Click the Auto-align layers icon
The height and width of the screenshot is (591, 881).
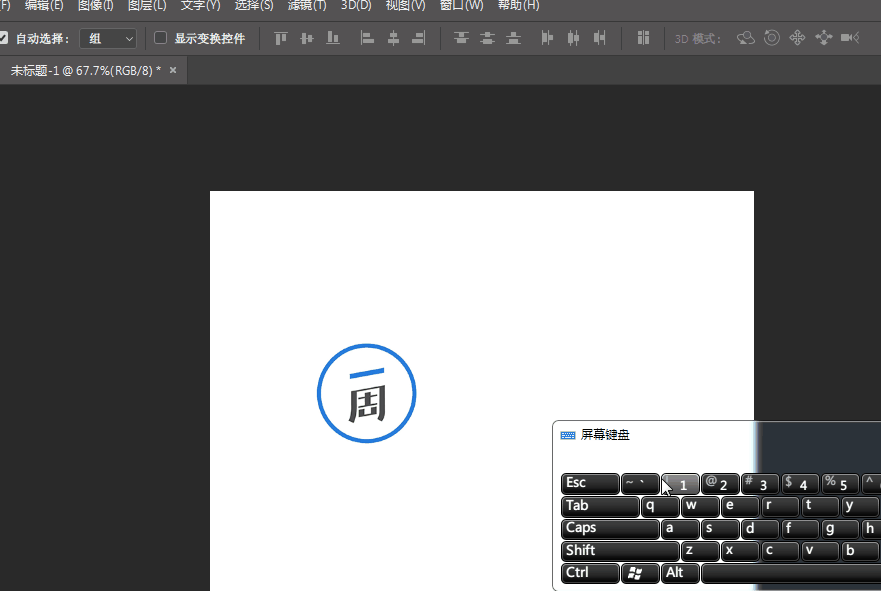(643, 38)
